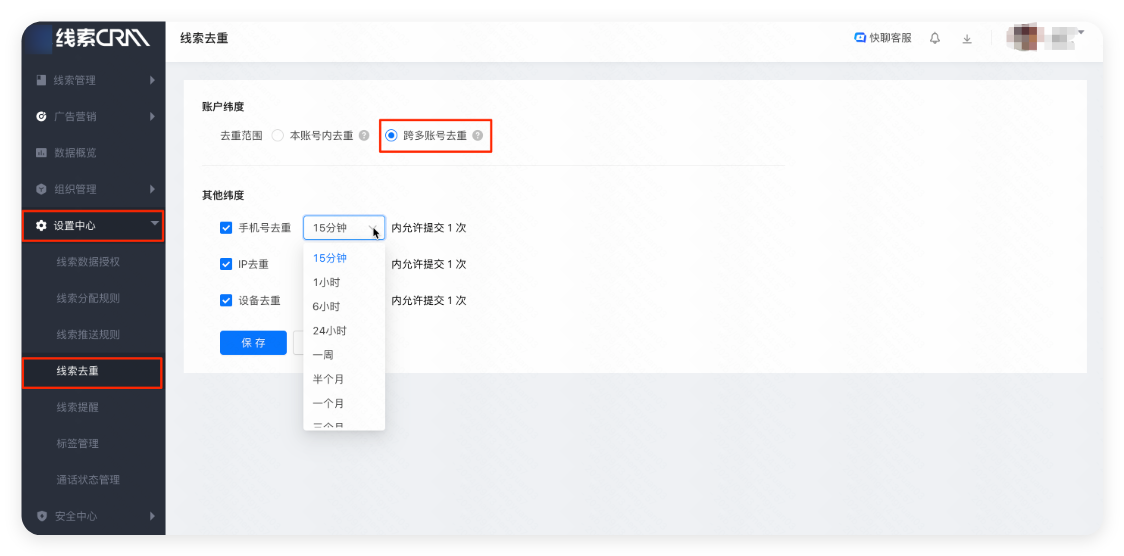Image resolution: width=1124 pixels, height=556 pixels.
Task: Expand the 安全中心 menu arrow
Action: tap(153, 516)
